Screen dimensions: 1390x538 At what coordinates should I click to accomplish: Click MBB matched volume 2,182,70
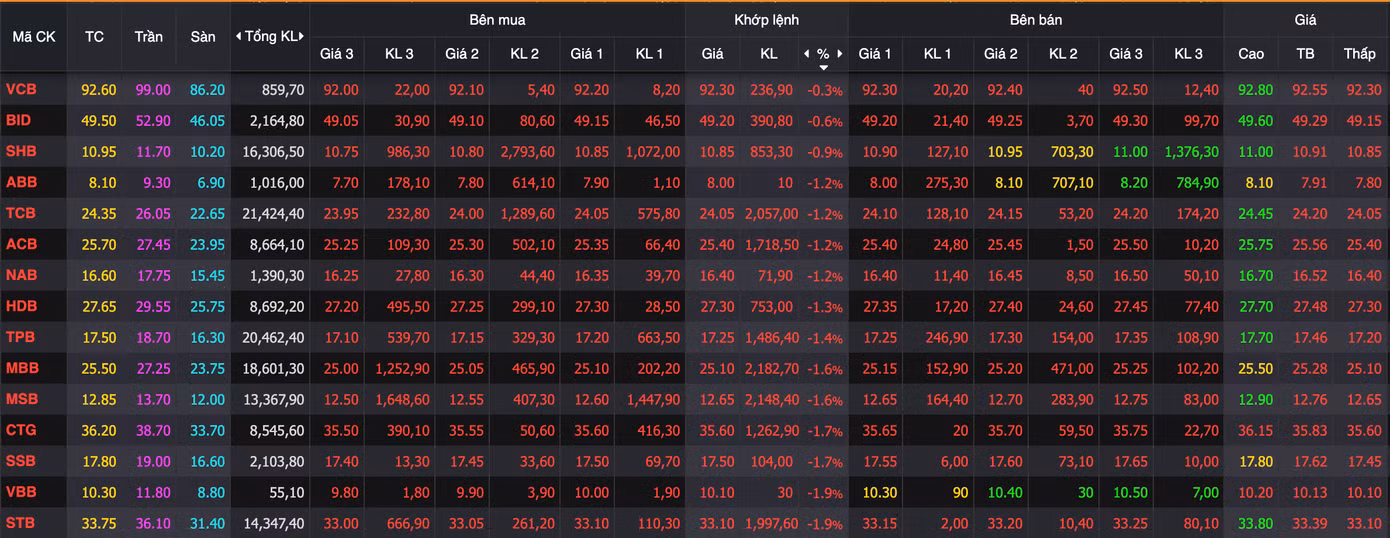click(770, 369)
